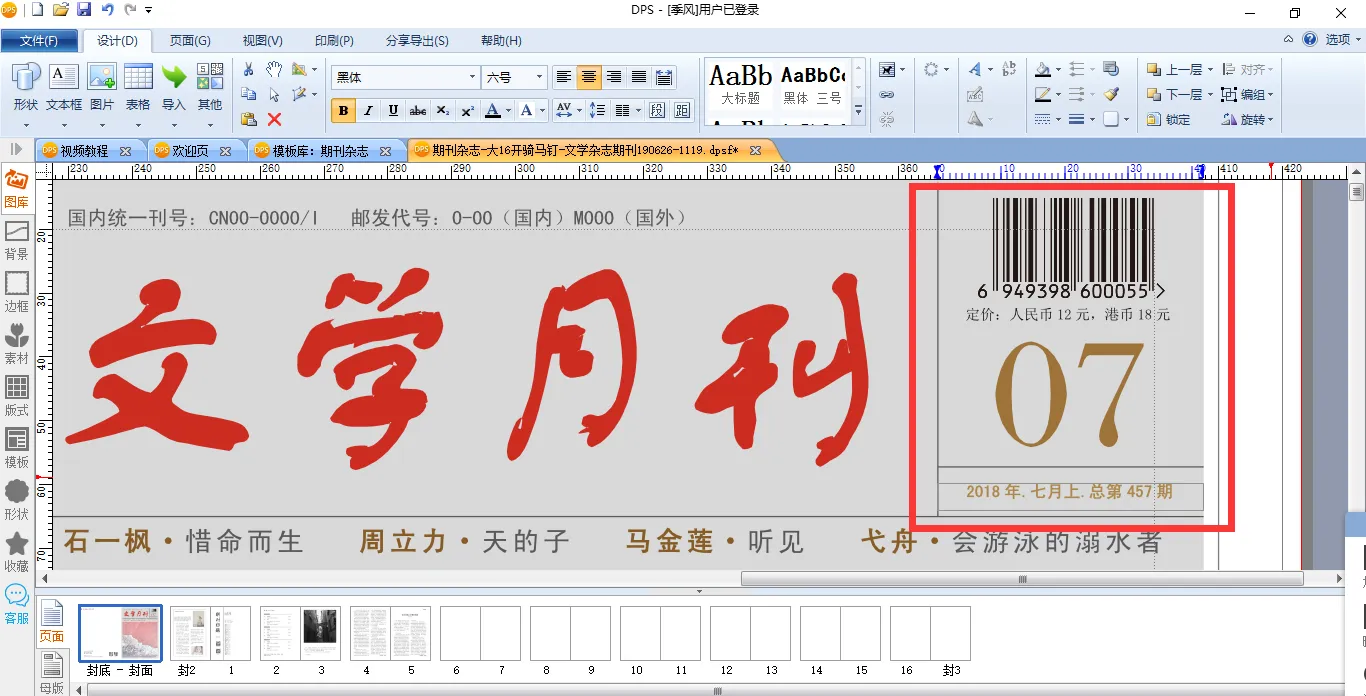Switch to 母版 master pages view
The width and height of the screenshot is (1366, 696).
pyautogui.click(x=51, y=672)
